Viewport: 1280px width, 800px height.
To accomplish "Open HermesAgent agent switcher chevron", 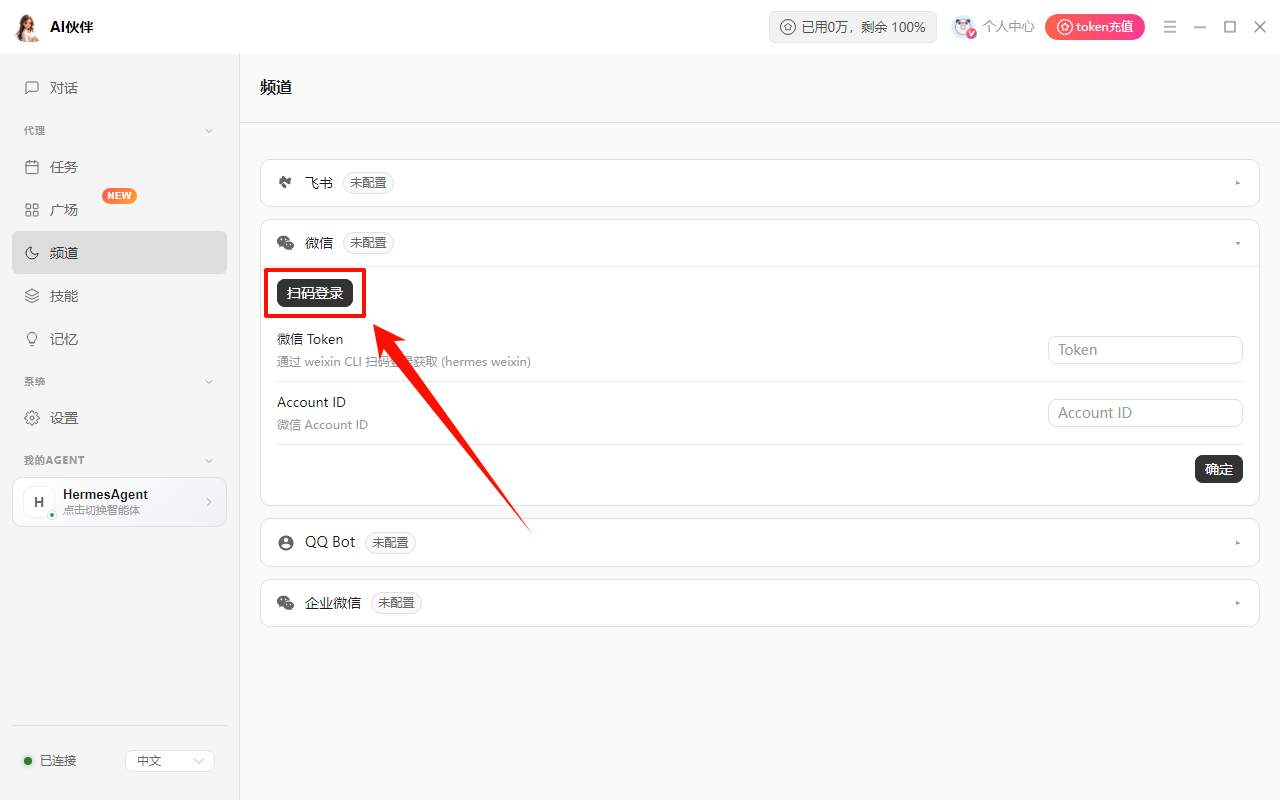I will coord(209,502).
